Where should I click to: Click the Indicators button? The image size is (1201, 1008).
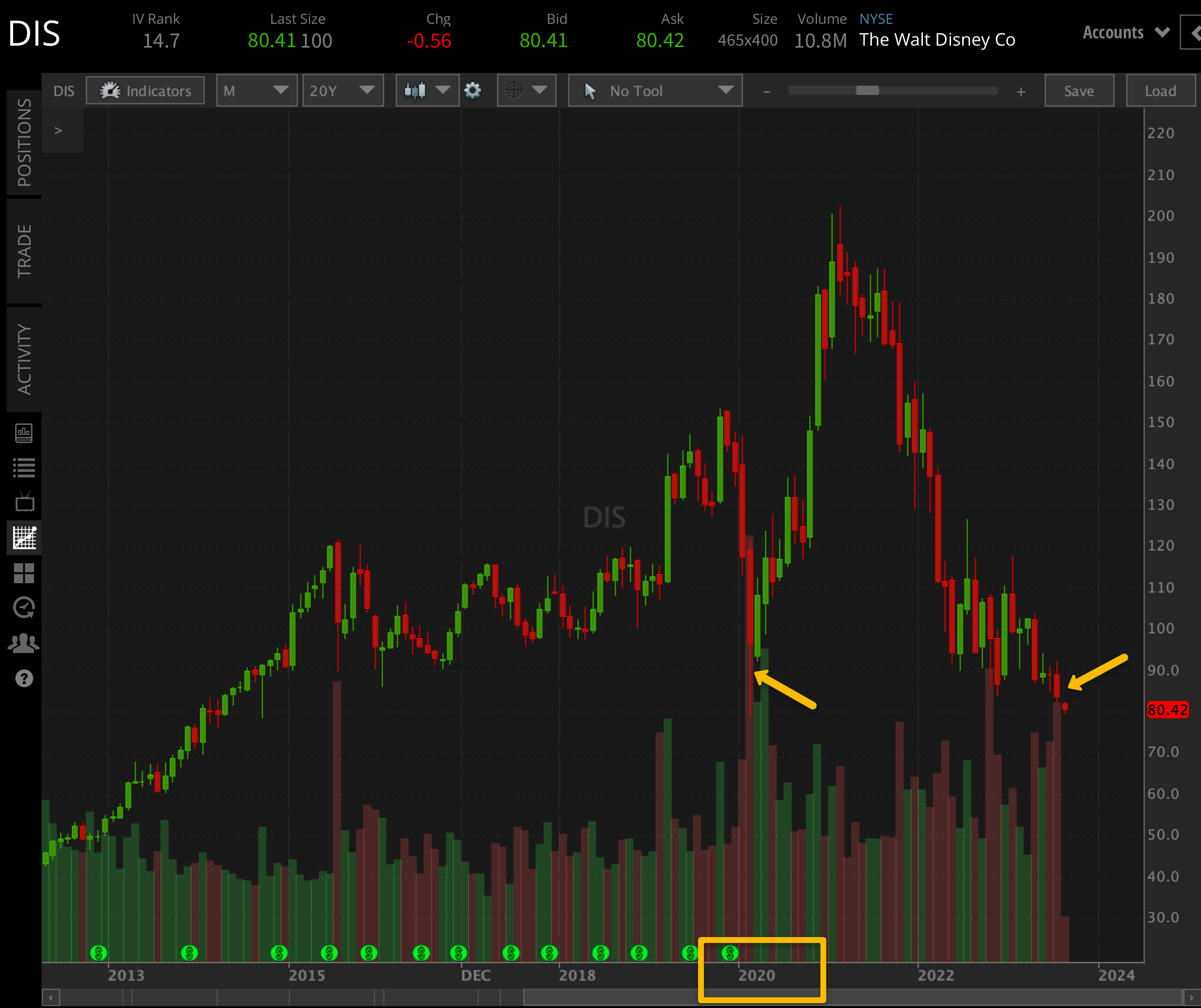tap(145, 90)
